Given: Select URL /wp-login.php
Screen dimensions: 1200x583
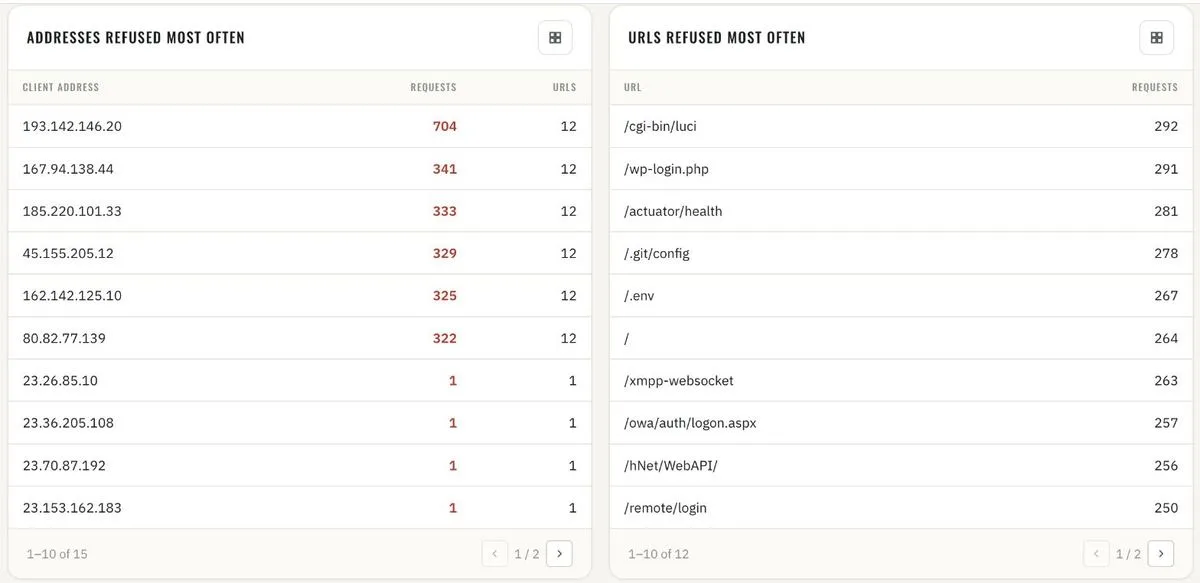Looking at the screenshot, I should 666,169.
